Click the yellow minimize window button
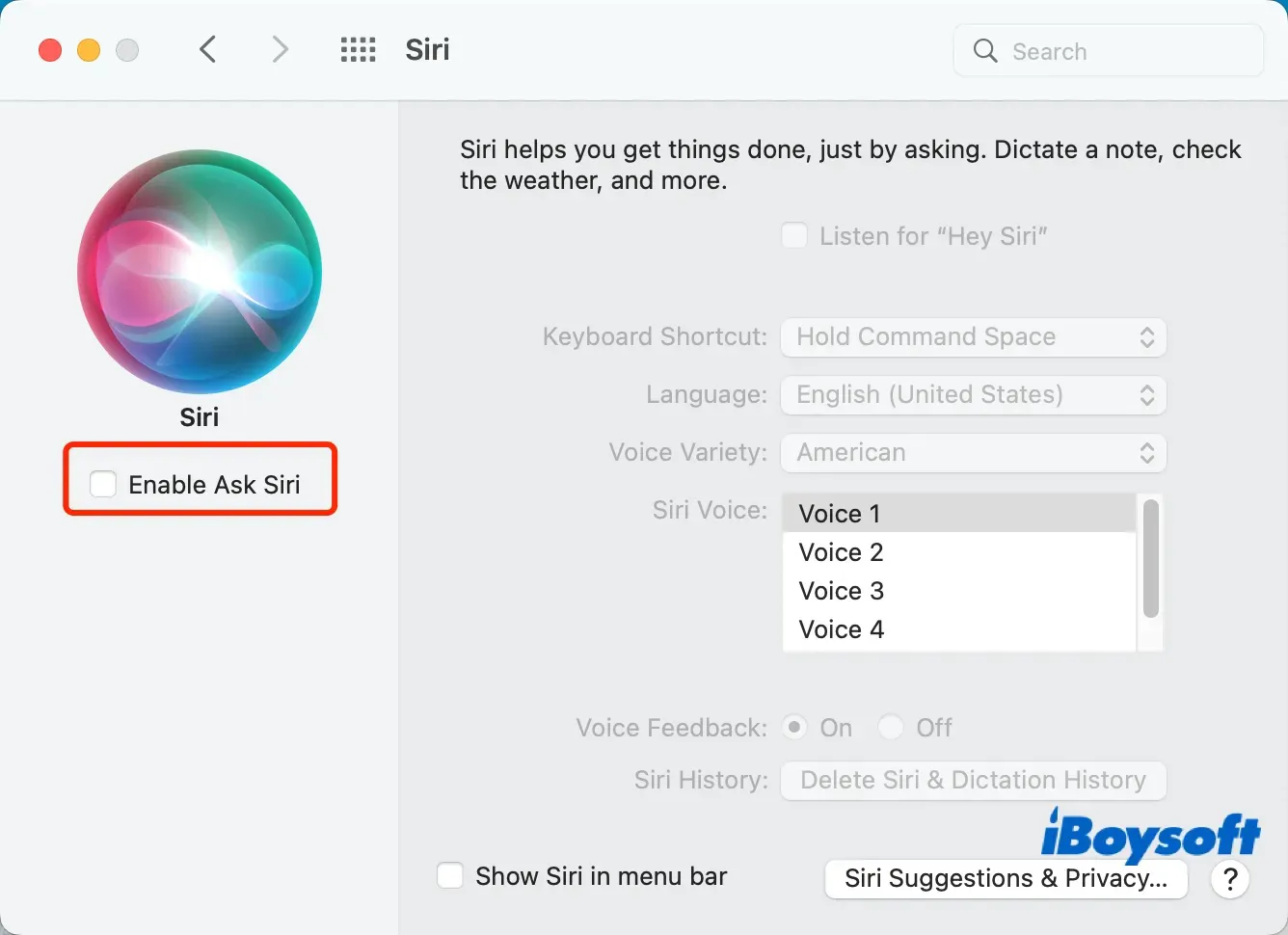This screenshot has width=1288, height=935. pos(89,50)
